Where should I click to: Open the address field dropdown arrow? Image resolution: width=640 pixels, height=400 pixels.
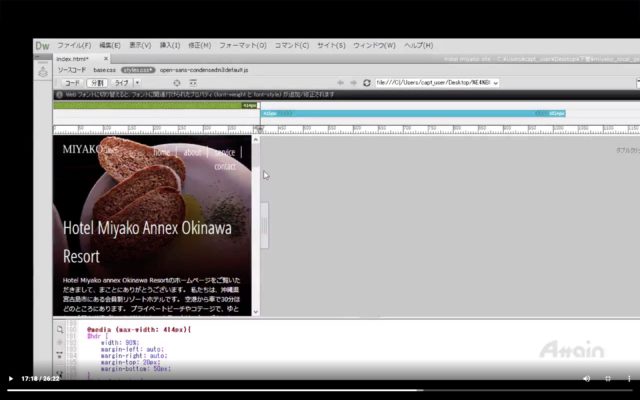pyautogui.click(x=496, y=83)
